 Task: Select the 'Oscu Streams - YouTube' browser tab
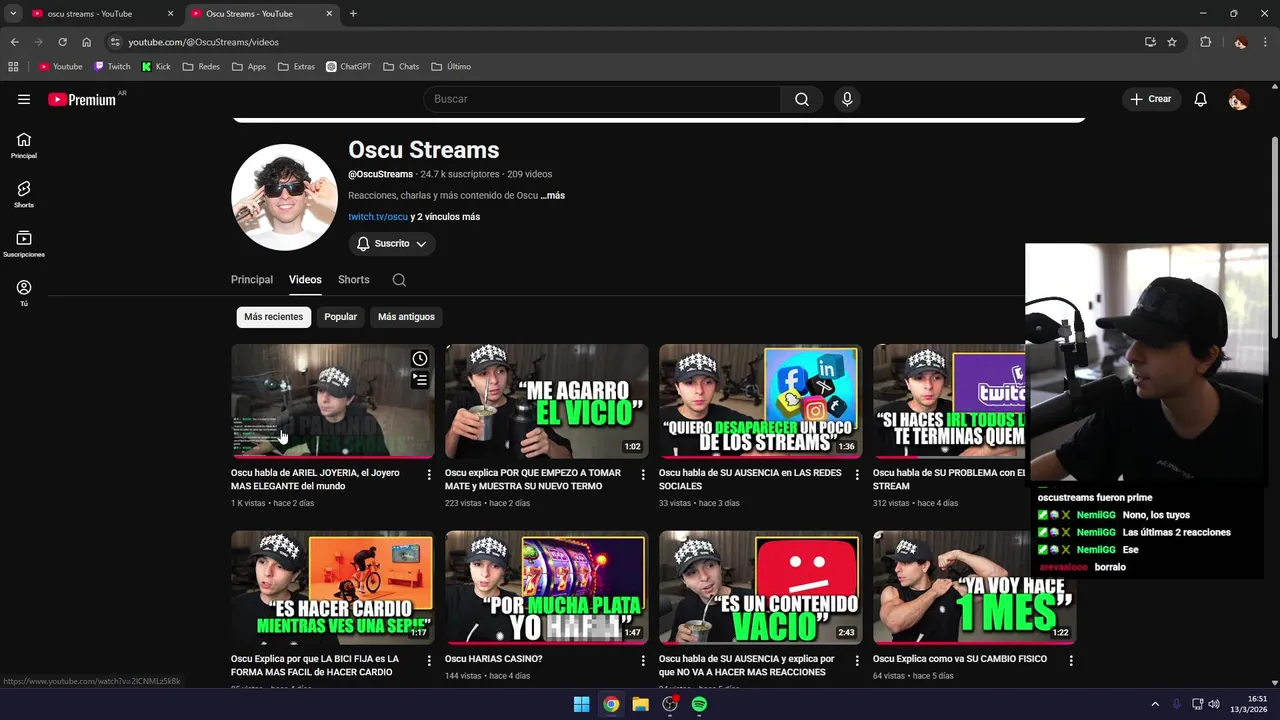coord(262,14)
